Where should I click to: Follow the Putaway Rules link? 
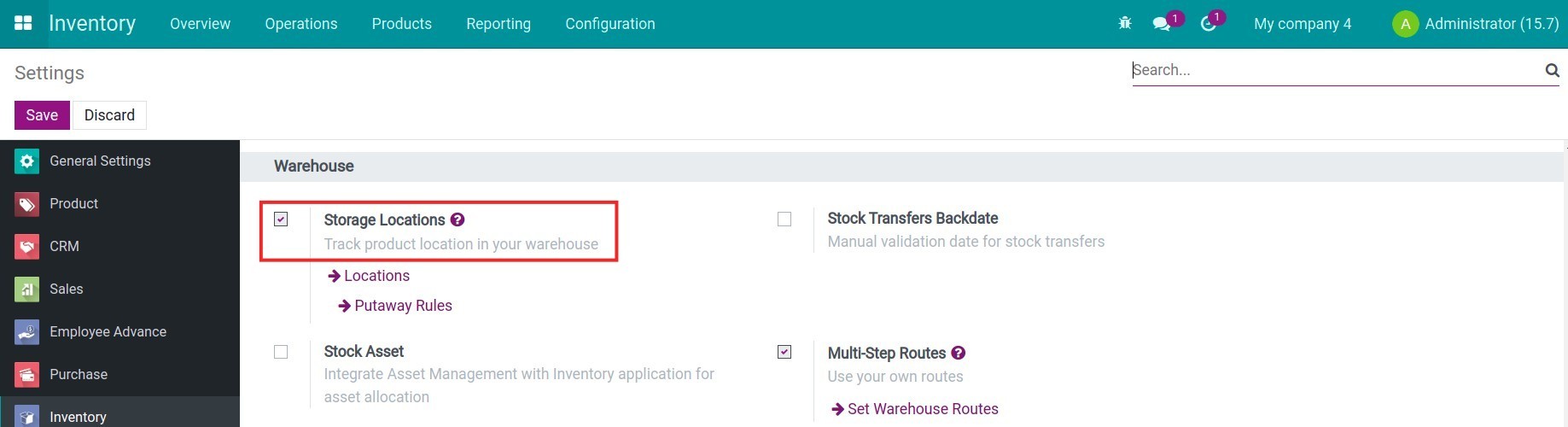[403, 306]
